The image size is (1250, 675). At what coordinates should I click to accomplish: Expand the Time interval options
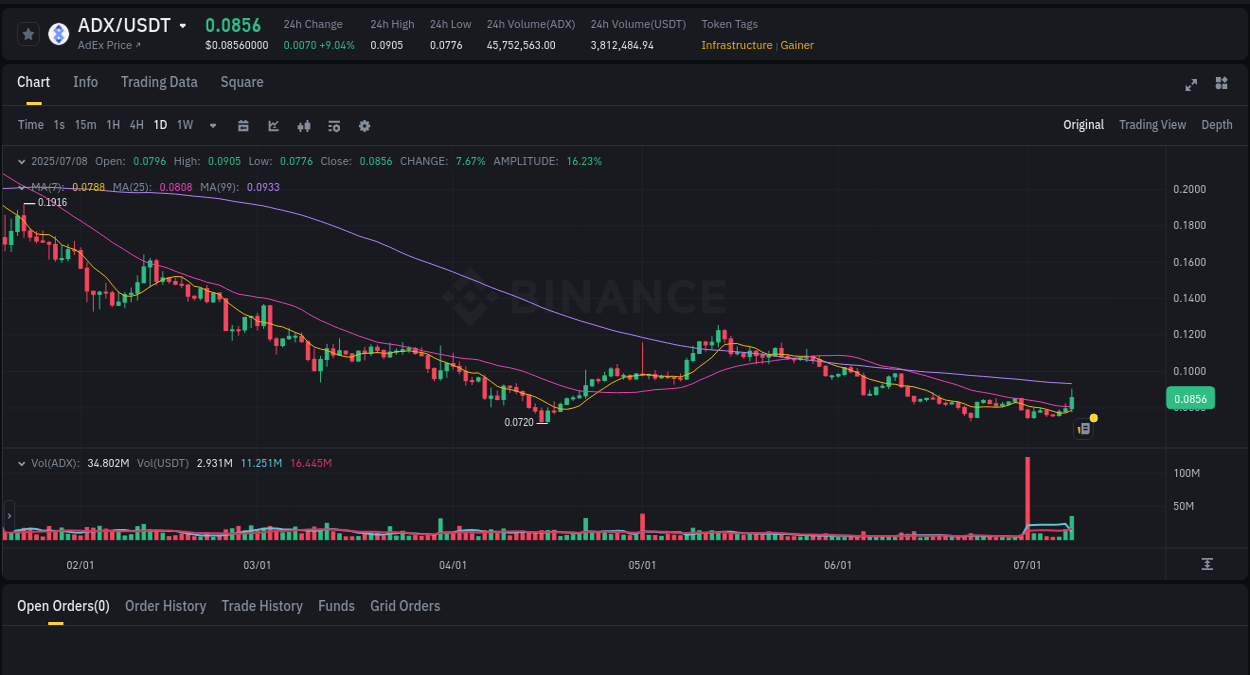point(31,125)
